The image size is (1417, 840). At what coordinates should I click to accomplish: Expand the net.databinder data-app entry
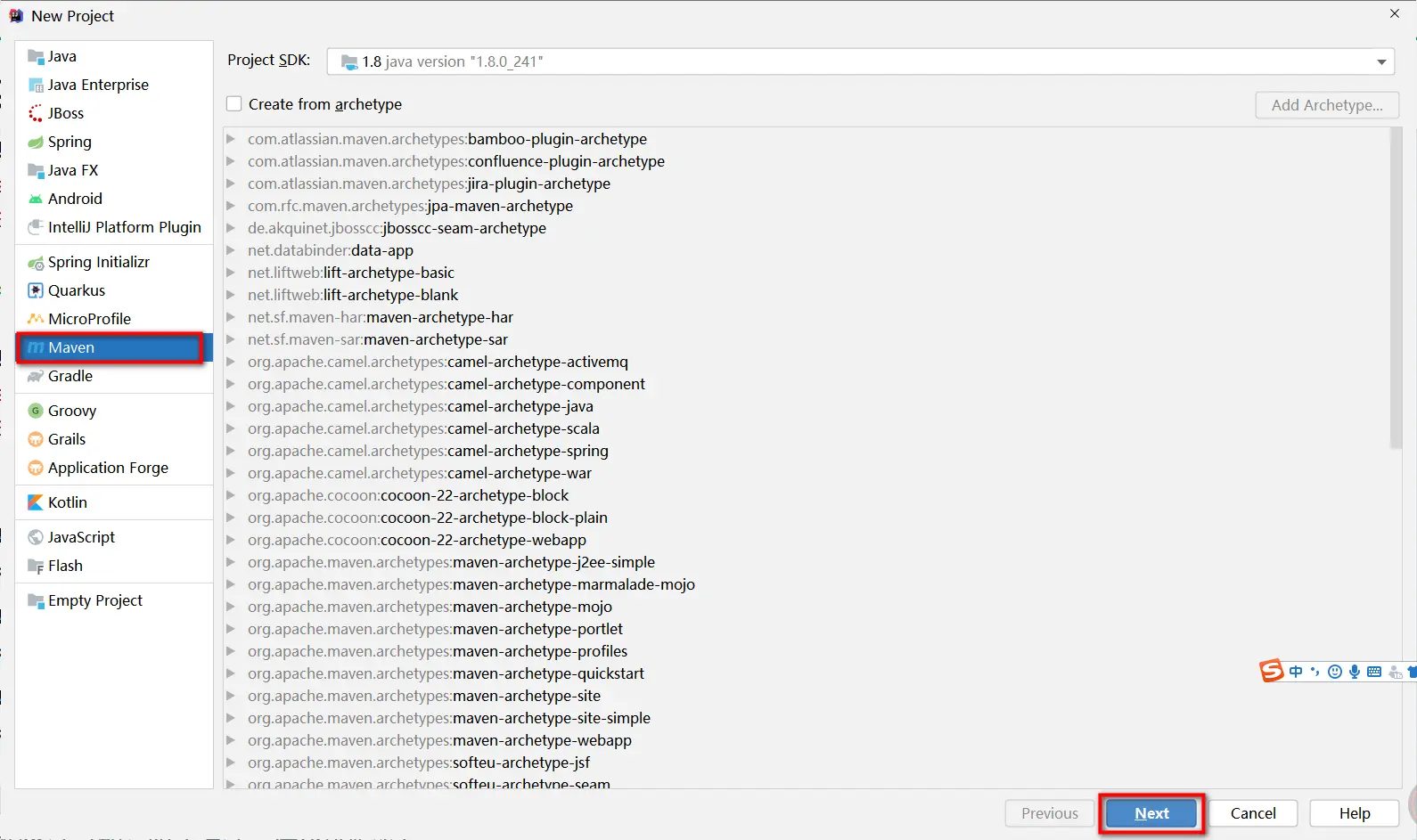231,250
